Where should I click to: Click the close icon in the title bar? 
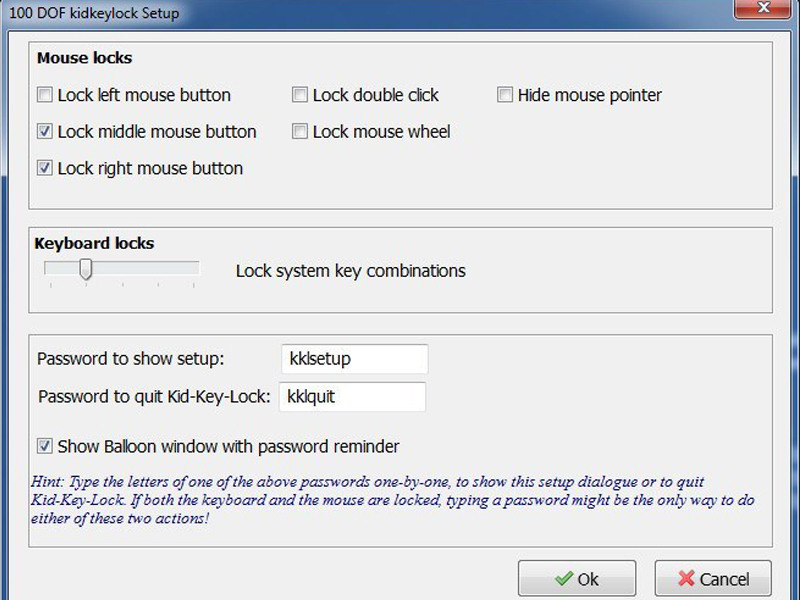tap(763, 10)
